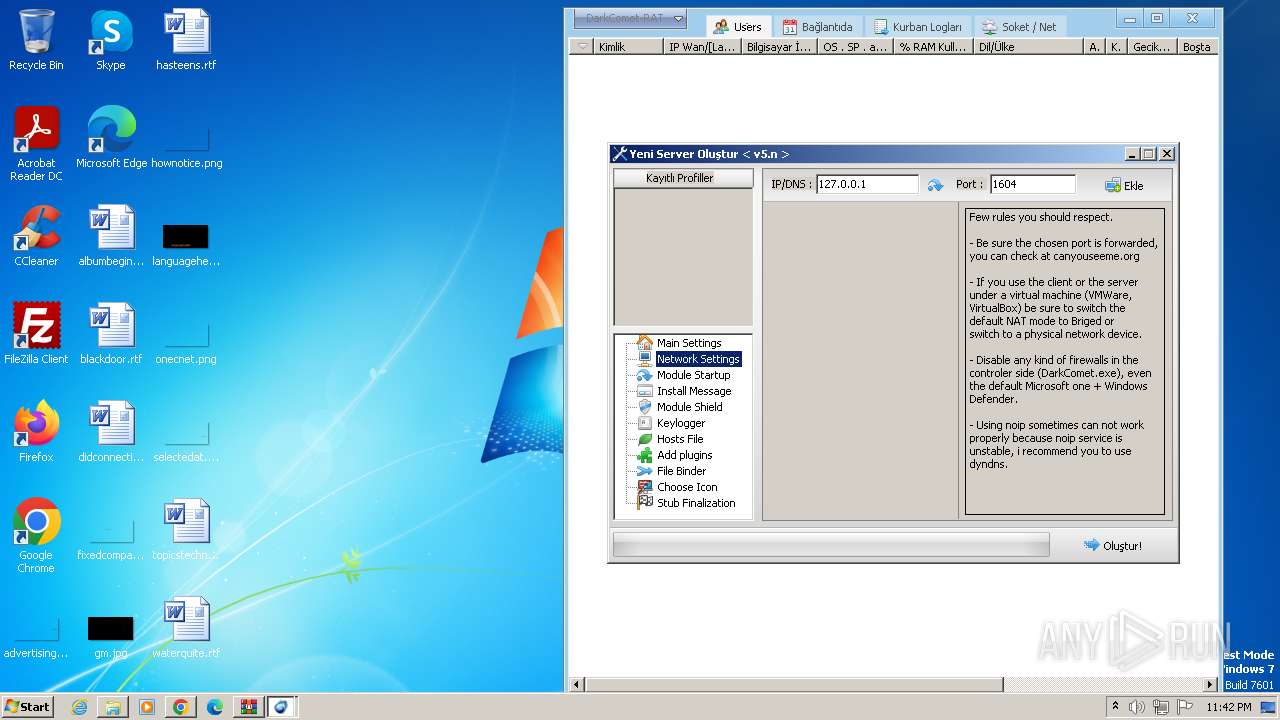Open Firefox desktop shortcut
This screenshot has height=720, width=1280.
click(x=36, y=433)
